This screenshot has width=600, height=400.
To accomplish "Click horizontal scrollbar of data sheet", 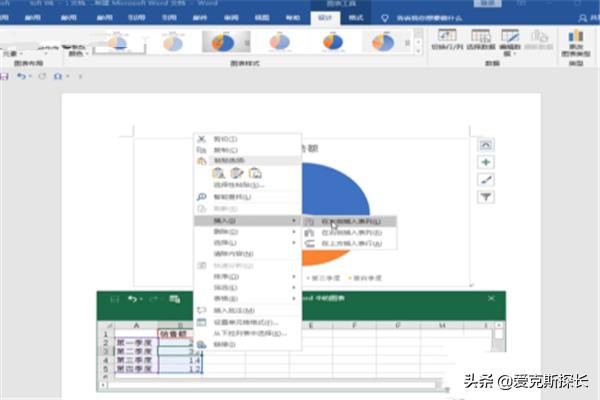I will 271,385.
